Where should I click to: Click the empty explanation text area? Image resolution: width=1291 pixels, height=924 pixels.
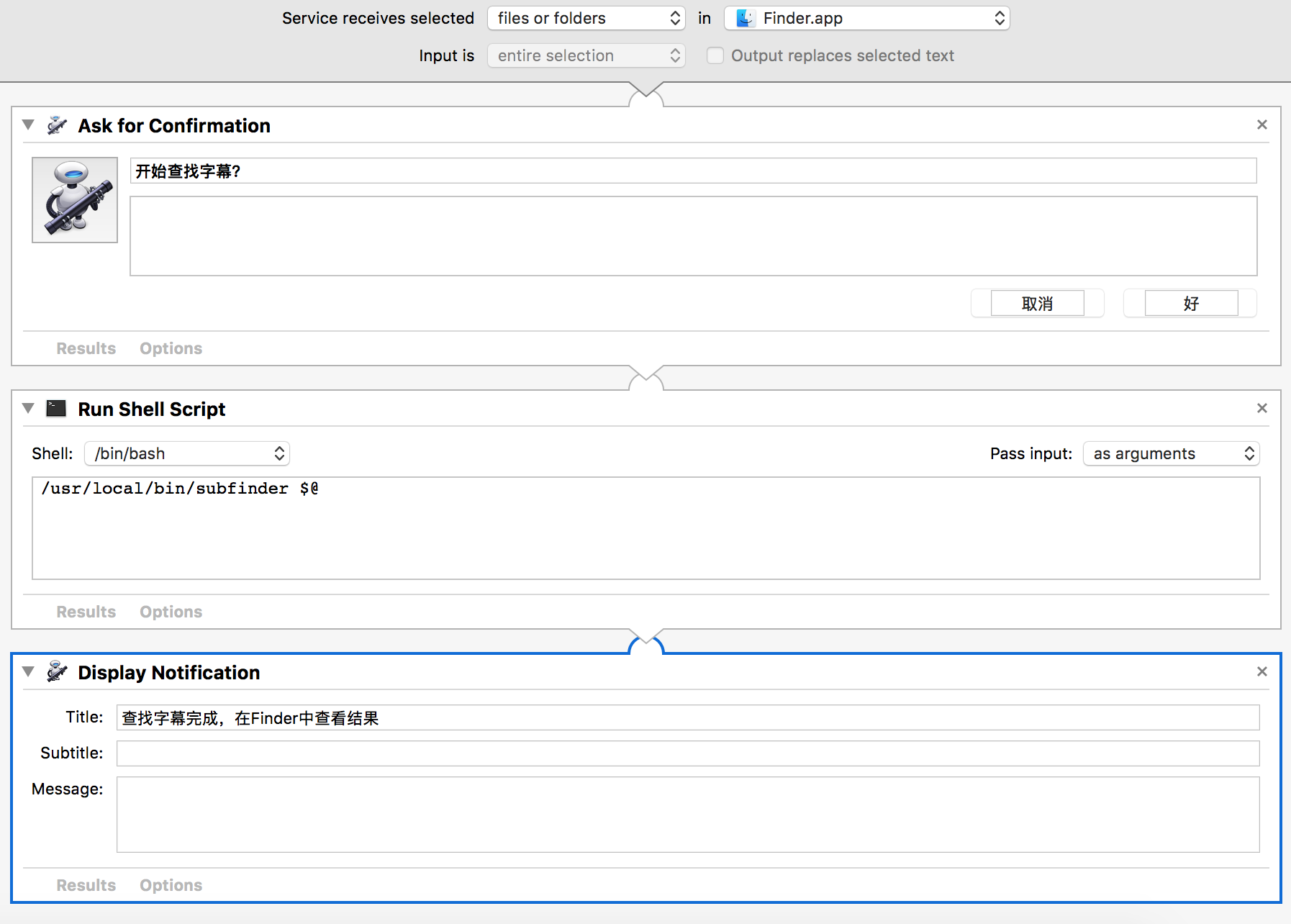(x=693, y=236)
